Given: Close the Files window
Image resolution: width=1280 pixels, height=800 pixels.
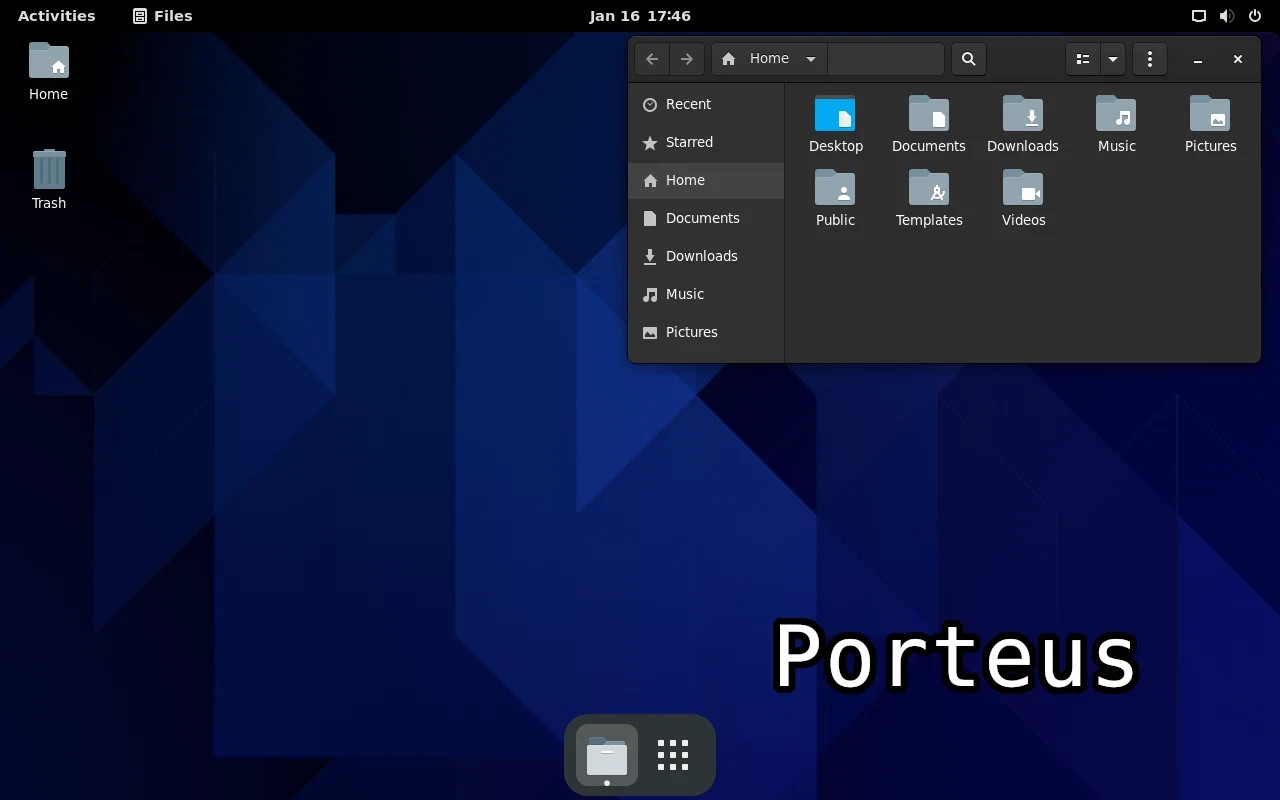Looking at the screenshot, I should tap(1238, 59).
